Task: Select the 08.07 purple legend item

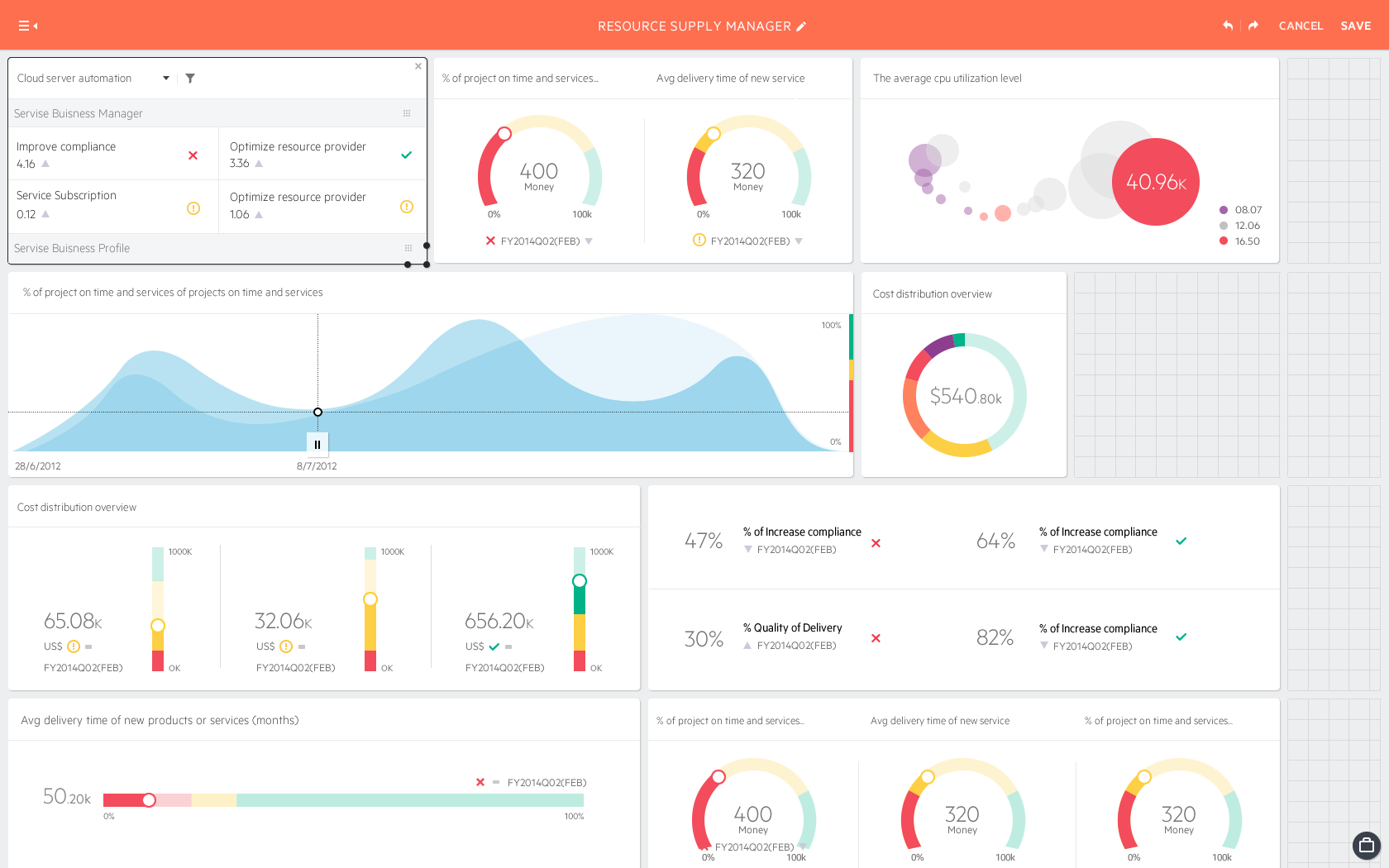Action: (1240, 210)
